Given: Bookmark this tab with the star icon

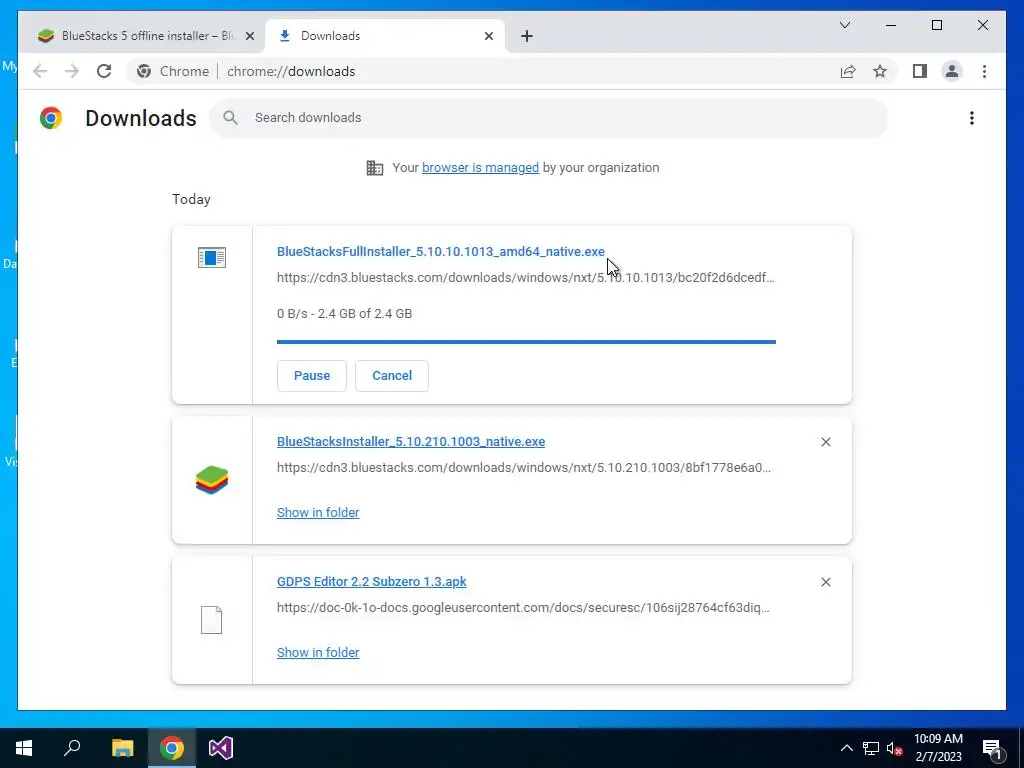Looking at the screenshot, I should [x=880, y=71].
